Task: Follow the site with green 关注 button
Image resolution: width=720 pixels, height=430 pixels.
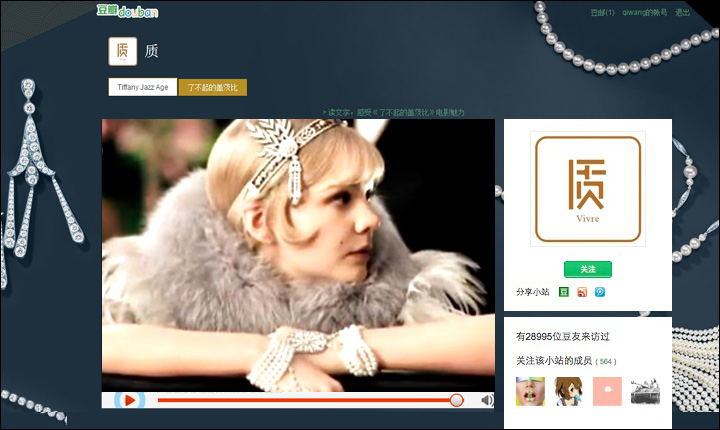Action: tap(588, 269)
